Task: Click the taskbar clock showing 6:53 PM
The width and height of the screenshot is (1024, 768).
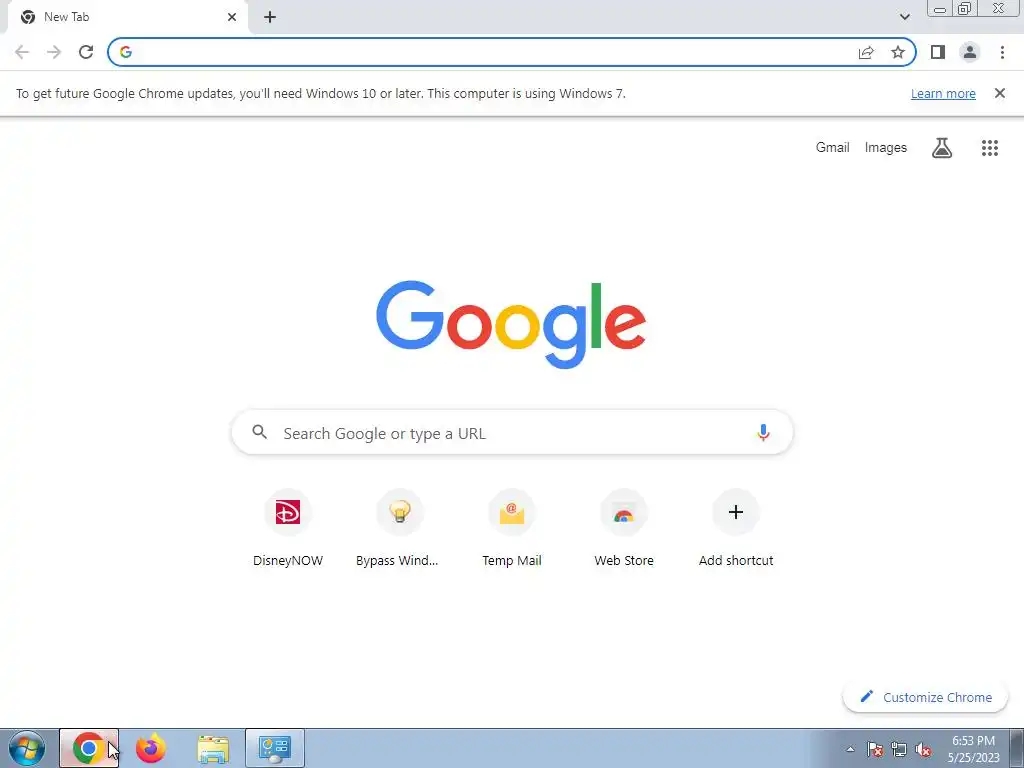Action: pyautogui.click(x=973, y=749)
